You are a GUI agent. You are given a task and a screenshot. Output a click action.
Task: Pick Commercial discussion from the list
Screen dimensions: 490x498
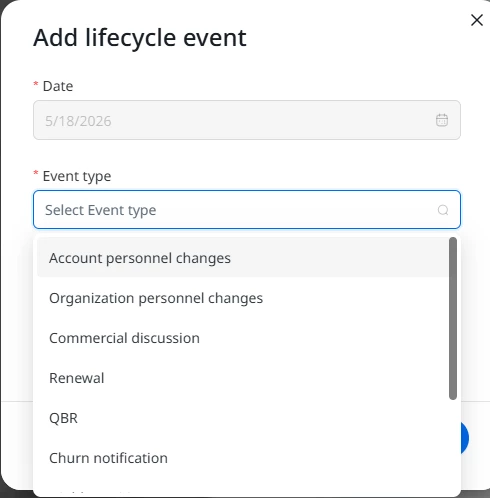(x=242, y=338)
